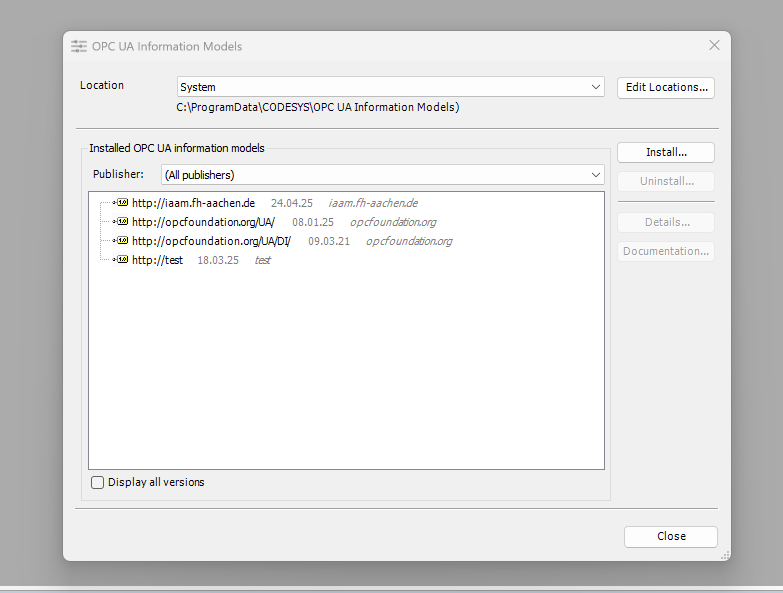Close the dialog using the title bar X
This screenshot has width=783, height=593.
point(714,45)
